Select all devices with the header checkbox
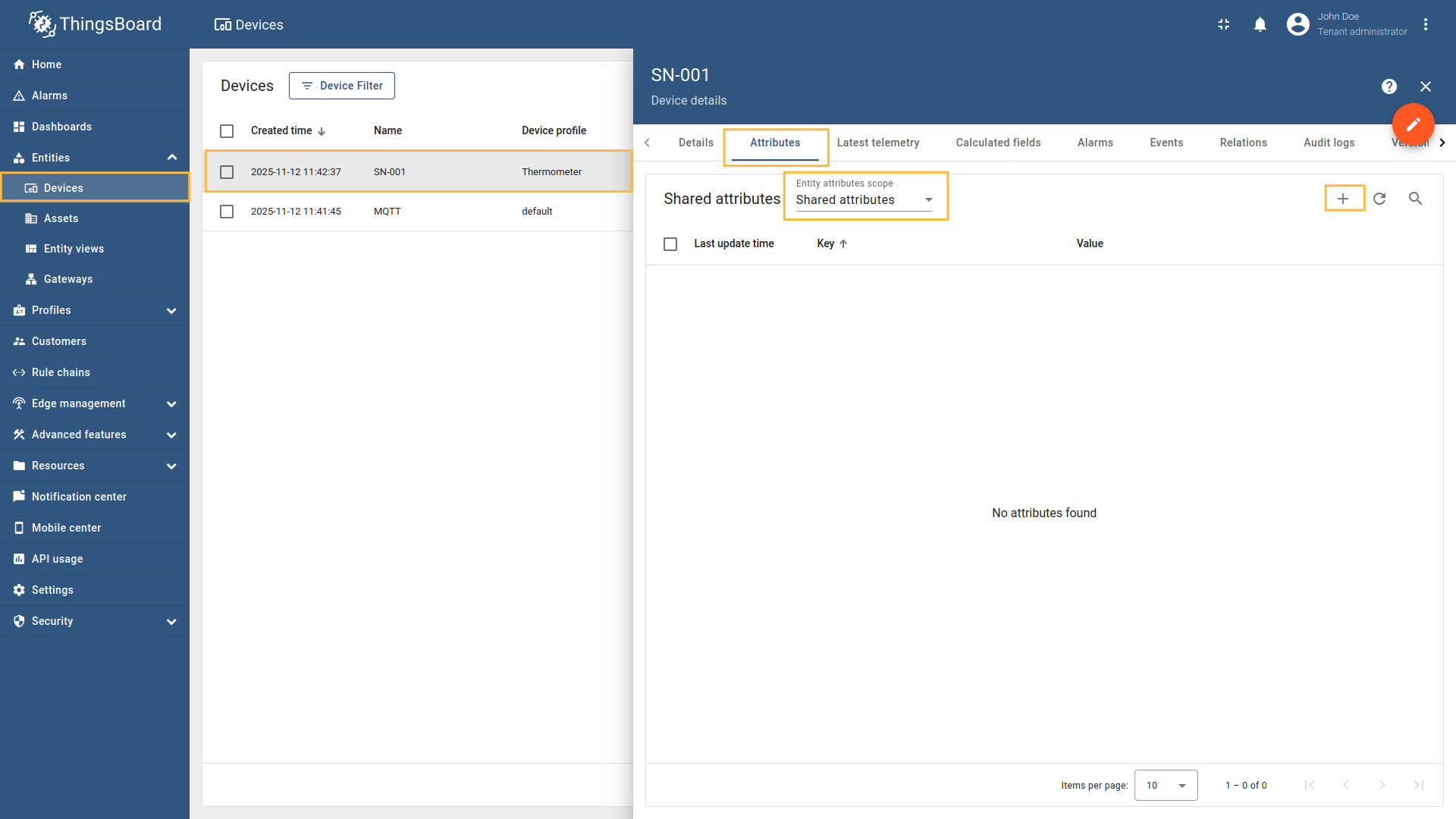The image size is (1456, 819). point(226,130)
